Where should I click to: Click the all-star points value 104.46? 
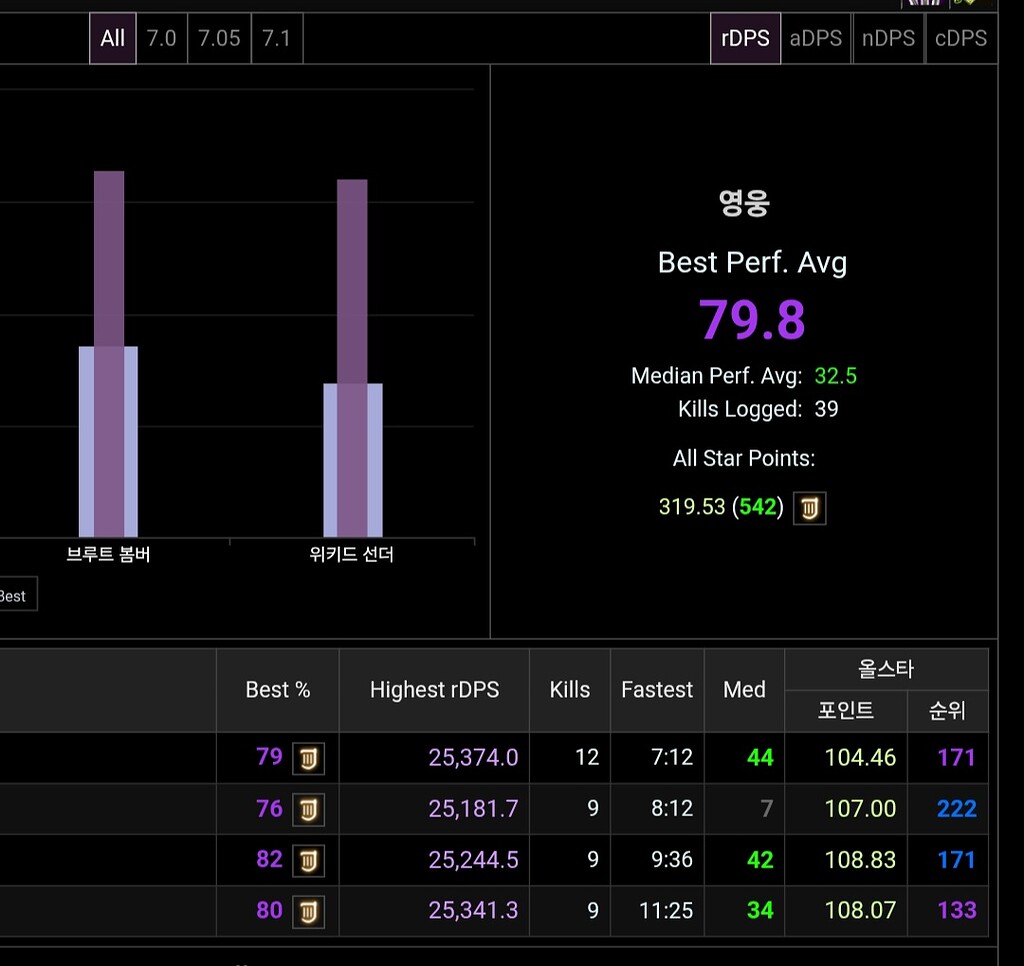click(x=860, y=758)
